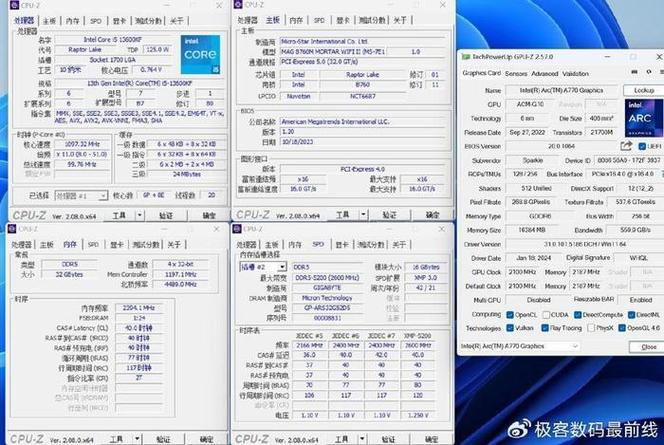Toggle the Vulkan technologies checkbox

(x=511, y=327)
